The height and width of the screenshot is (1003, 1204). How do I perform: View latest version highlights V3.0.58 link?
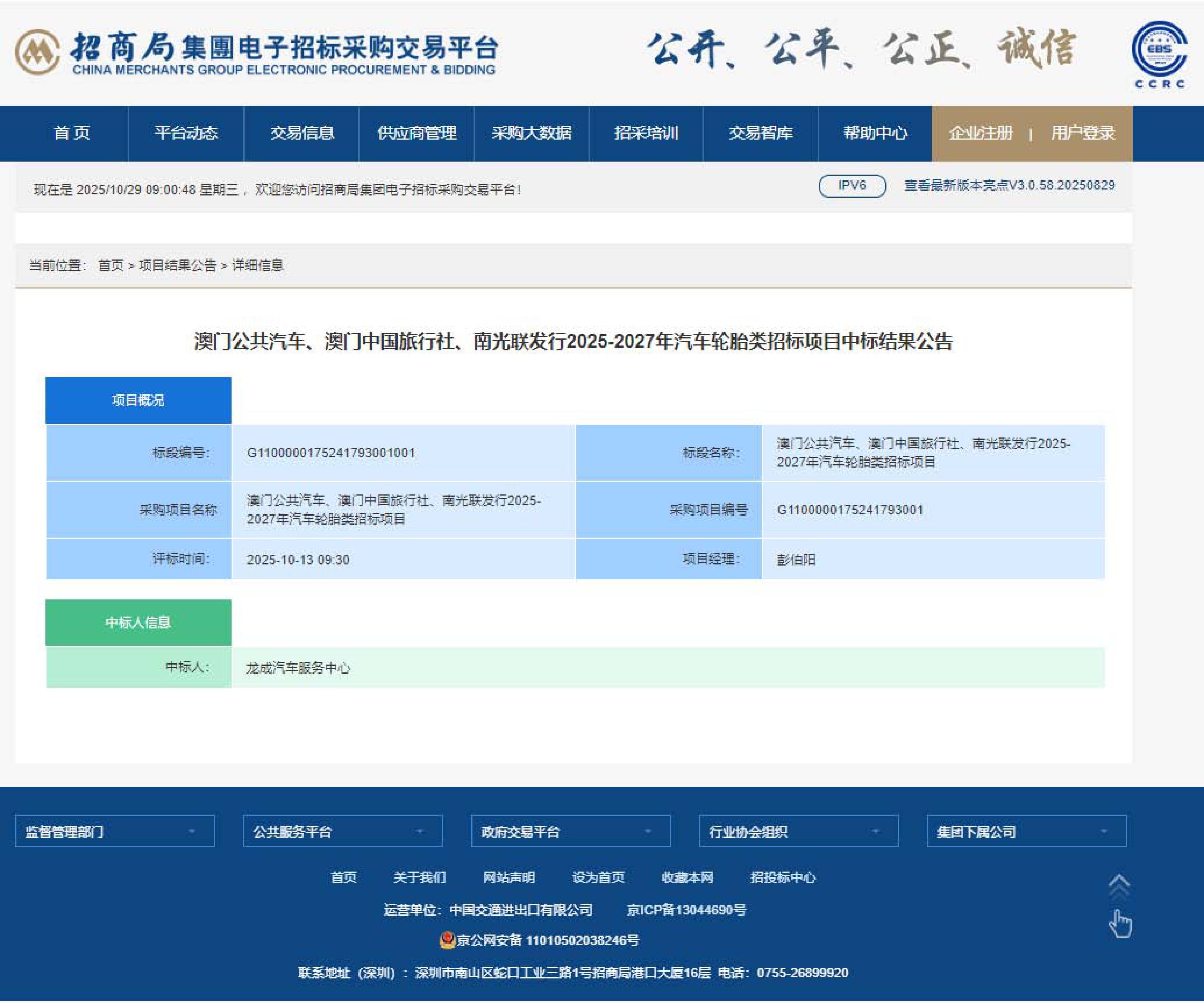[x=1009, y=186]
